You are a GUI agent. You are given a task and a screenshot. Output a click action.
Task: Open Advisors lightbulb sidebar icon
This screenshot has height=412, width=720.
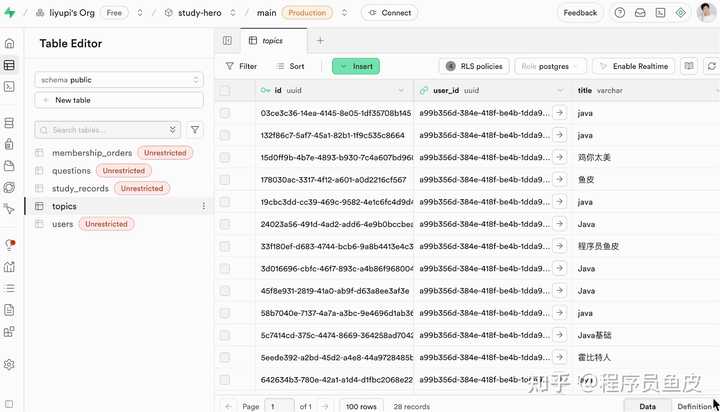[x=9, y=245]
